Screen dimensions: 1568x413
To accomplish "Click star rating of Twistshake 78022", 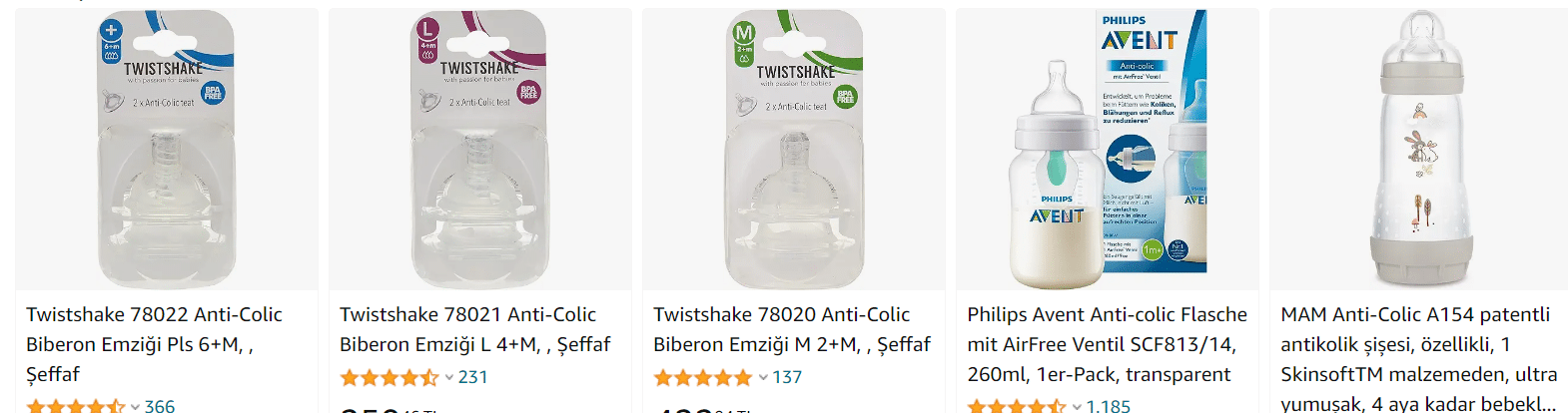I will [76, 407].
